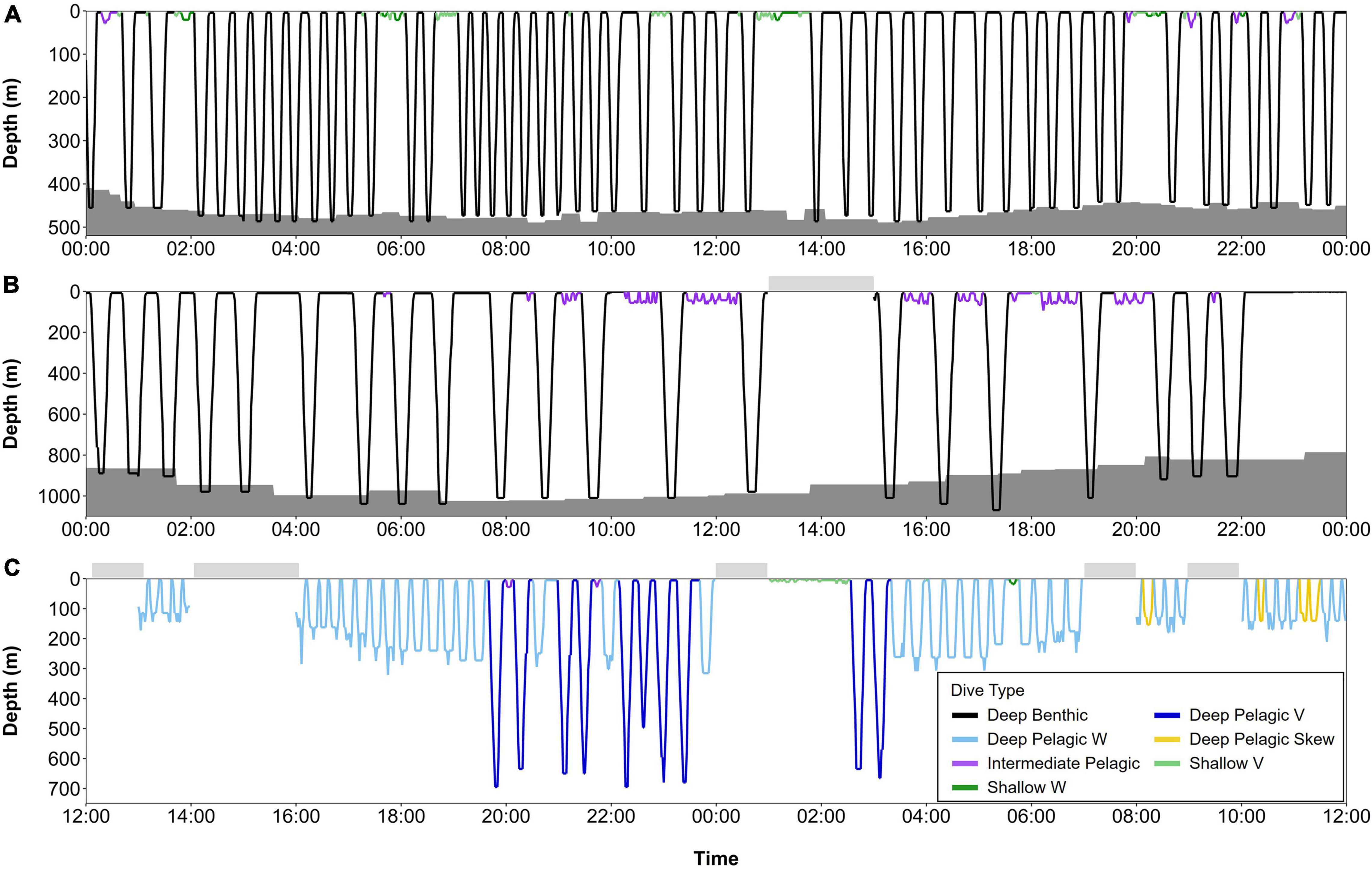The height and width of the screenshot is (871, 1372).
Task: Click the yellow Deep Pelagic Skew swatch
Action: click(x=1166, y=739)
